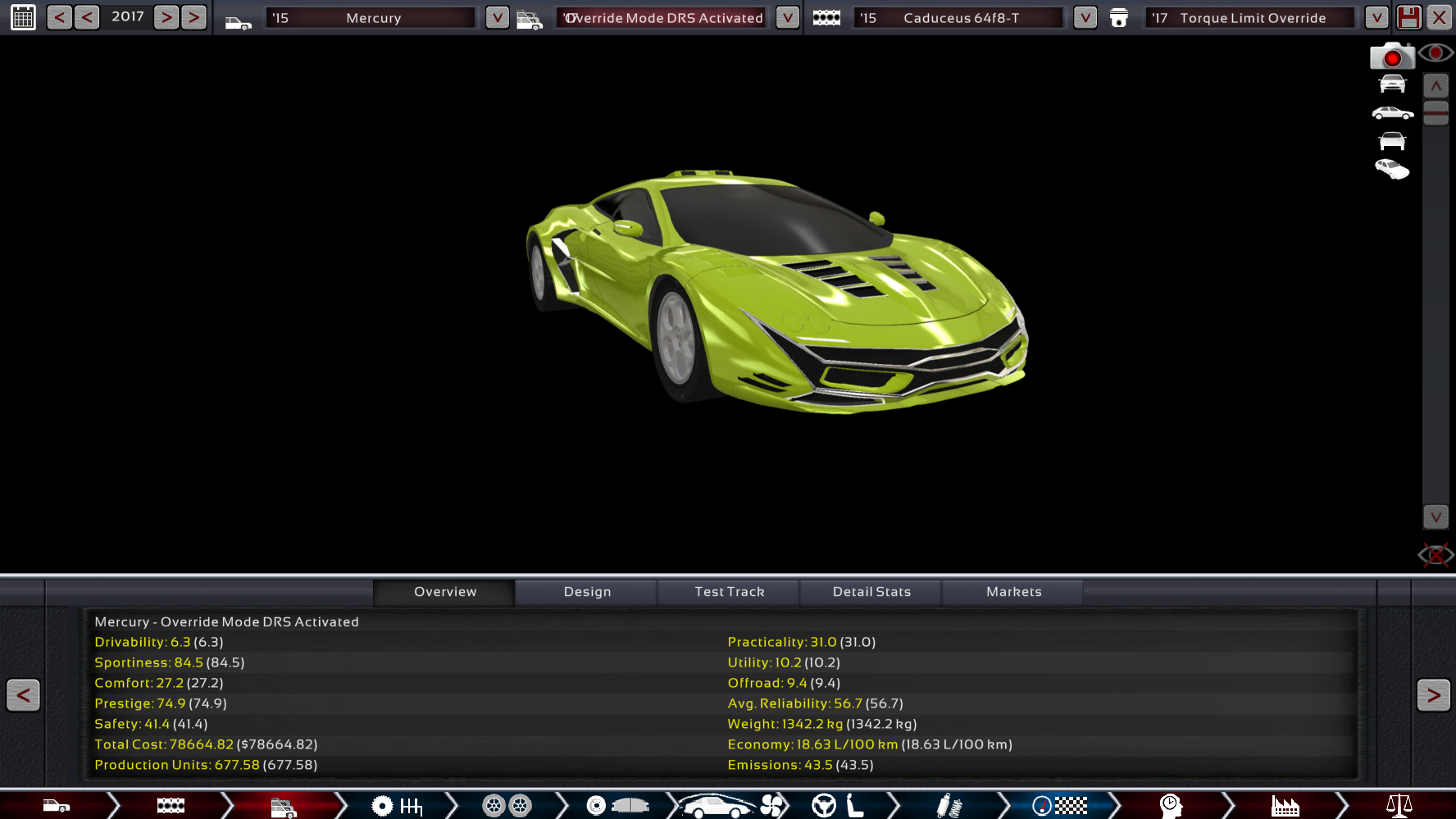Open the calendar icon
1456x819 pixels.
pyautogui.click(x=23, y=17)
